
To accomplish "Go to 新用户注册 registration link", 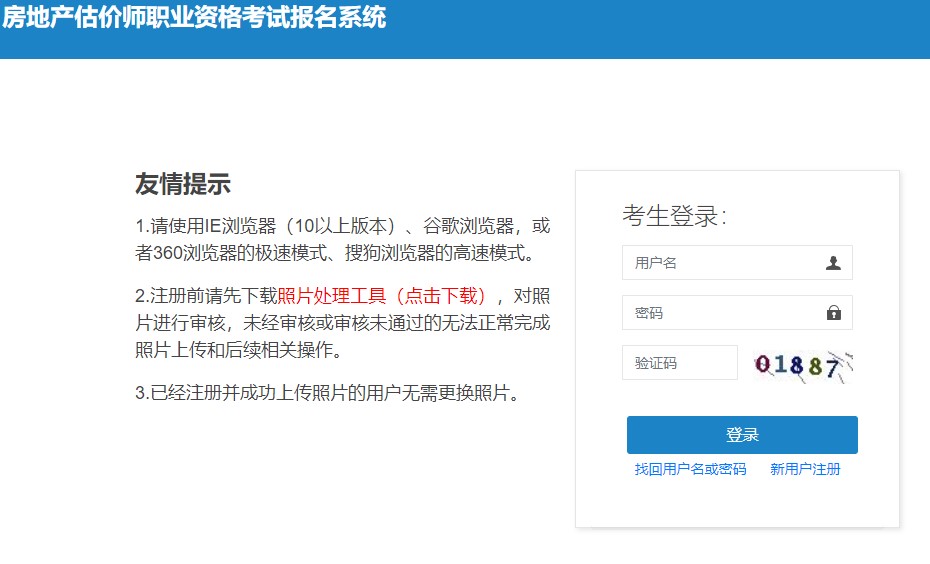I will [805, 469].
